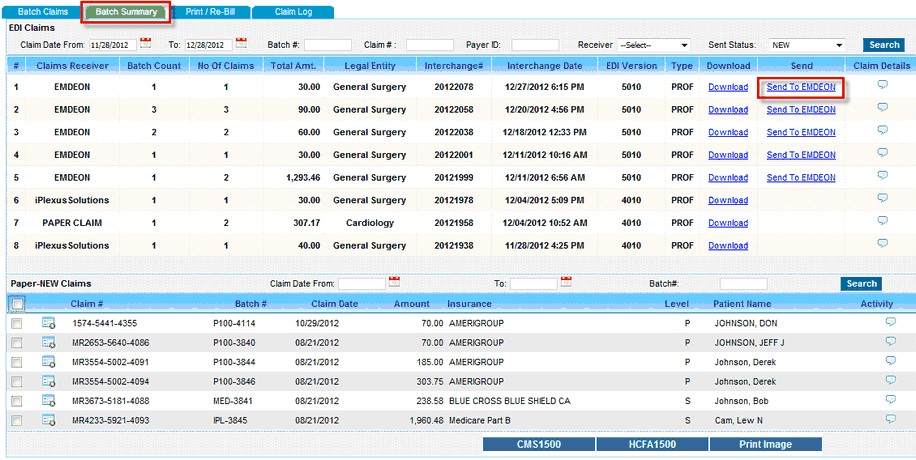Open calendar picker beside EDI To date
The image size is (916, 460).
[241, 44]
